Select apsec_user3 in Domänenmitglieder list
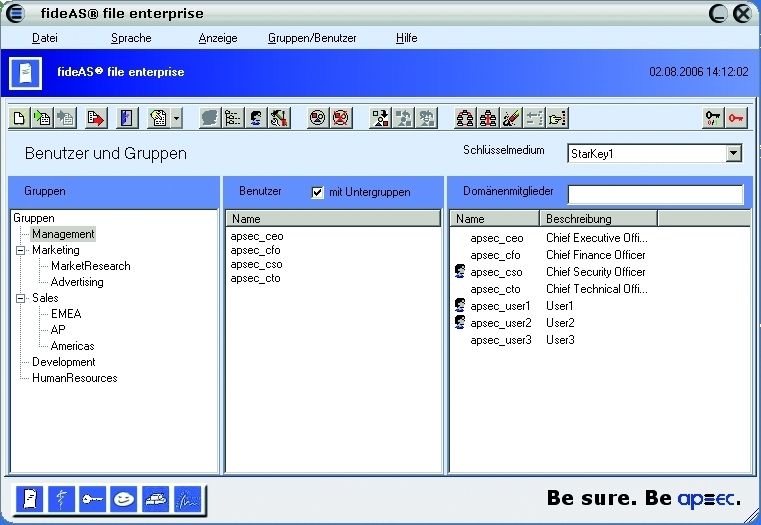The height and width of the screenshot is (525, 761). [x=501, y=340]
